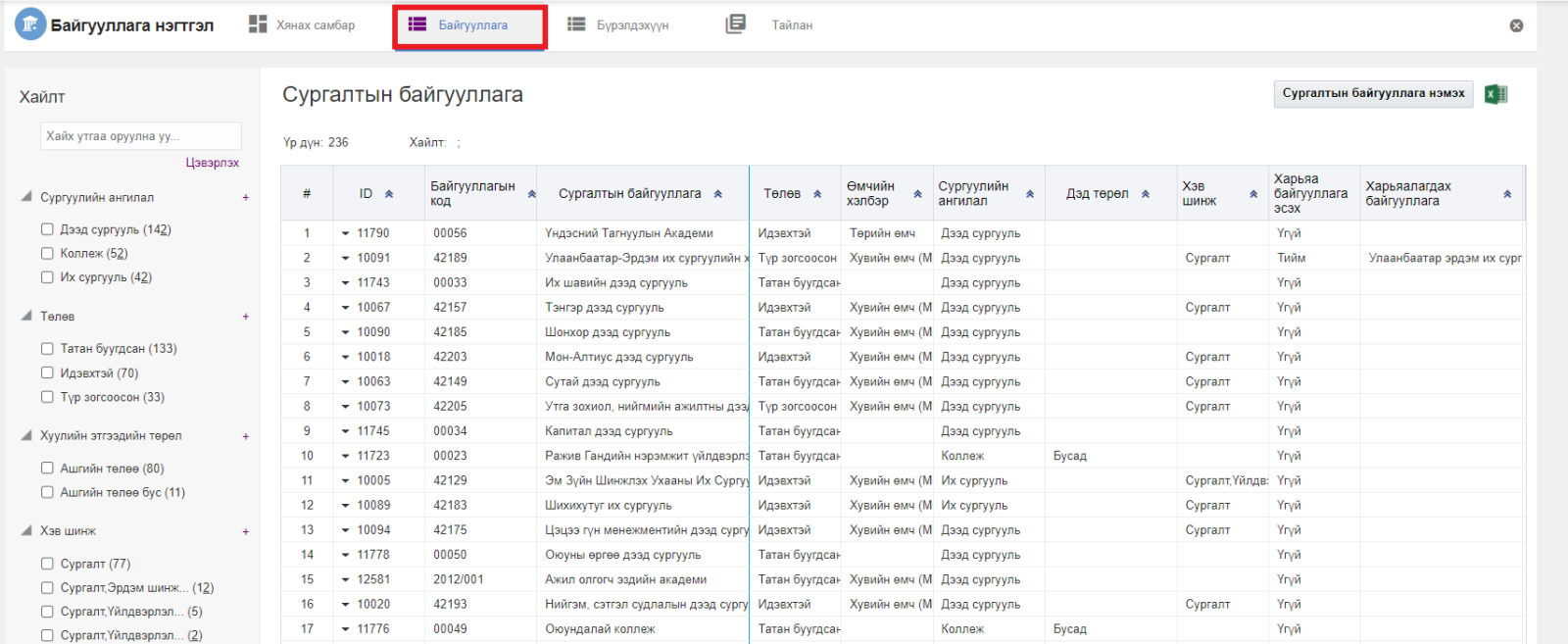Open row dropdown for ID 10090
This screenshot has width=1568, height=644.
click(346, 332)
